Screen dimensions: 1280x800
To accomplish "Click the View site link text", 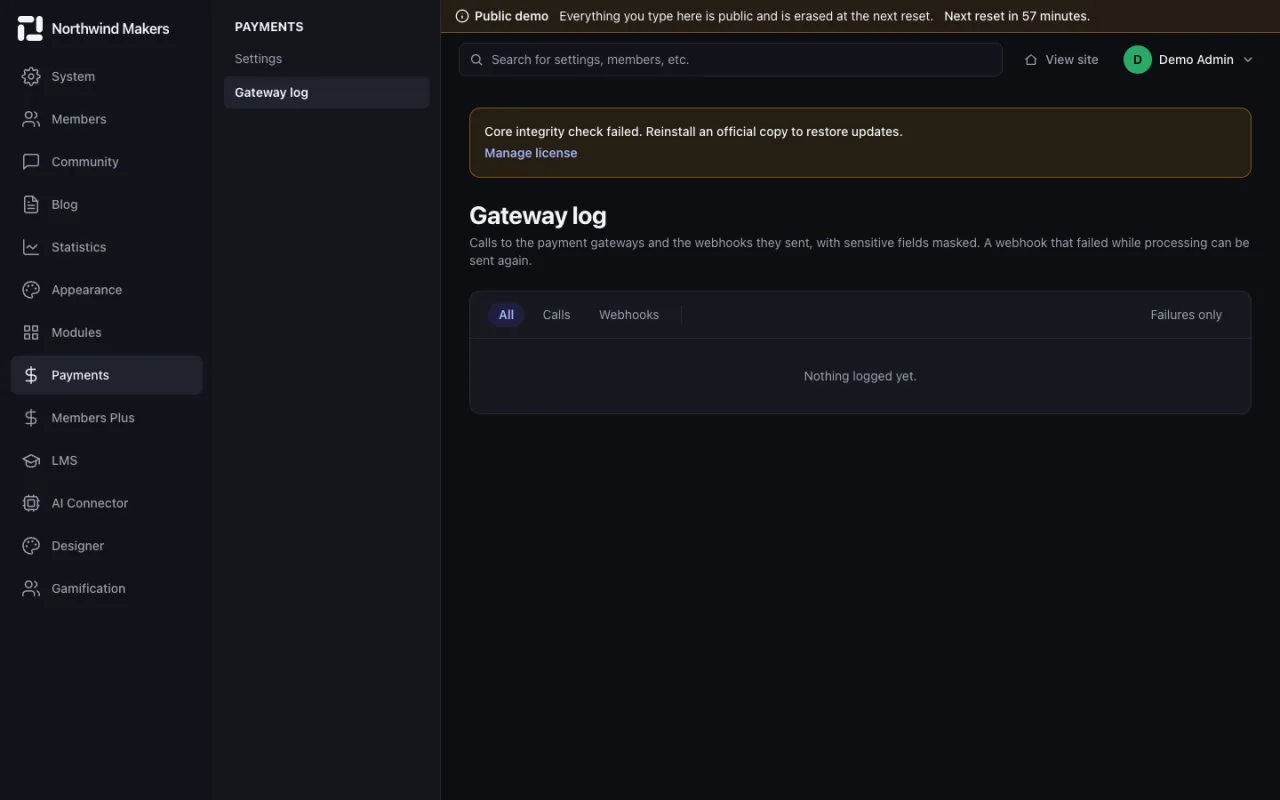I will point(1072,60).
